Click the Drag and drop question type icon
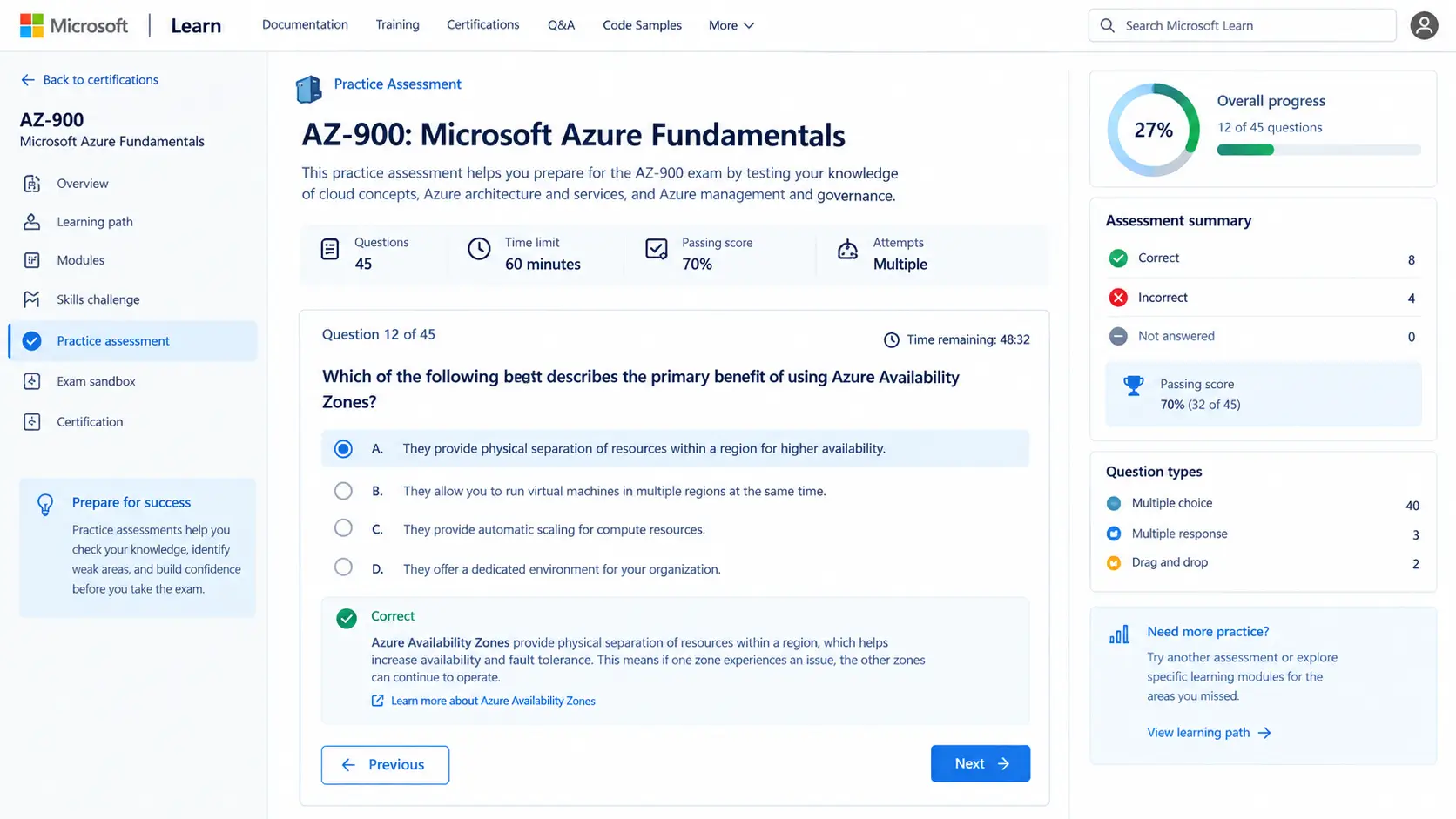This screenshot has height=819, width=1456. pos(1114,563)
